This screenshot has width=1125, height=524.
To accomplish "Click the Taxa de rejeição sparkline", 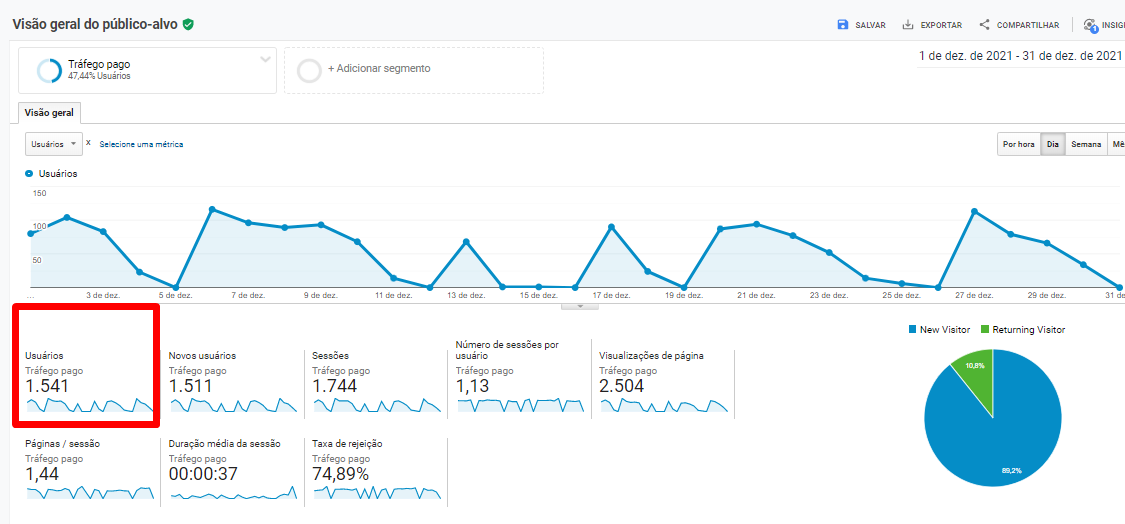I will tap(377, 493).
